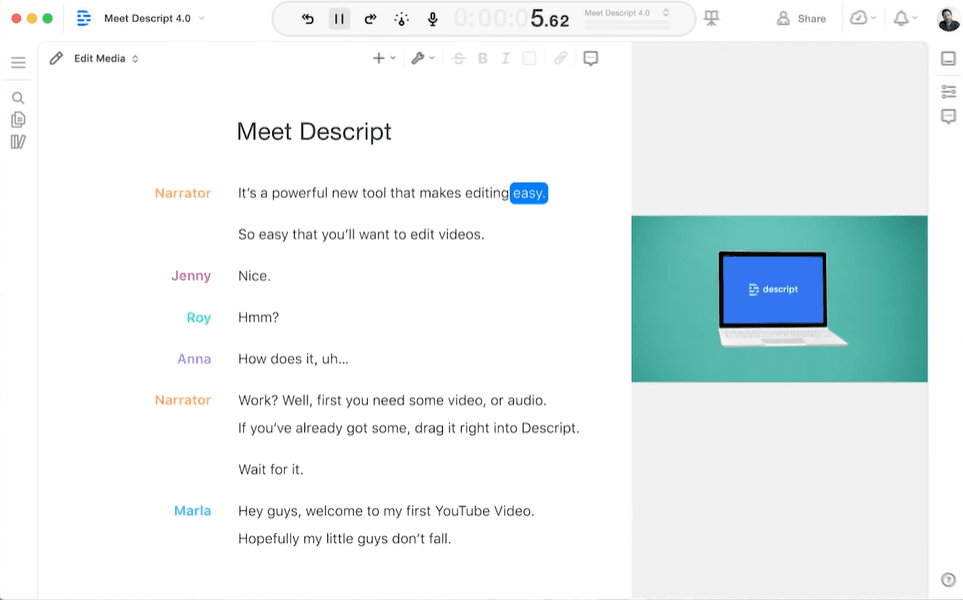
Task: Click the skip forward arrow icon
Action: 370,19
